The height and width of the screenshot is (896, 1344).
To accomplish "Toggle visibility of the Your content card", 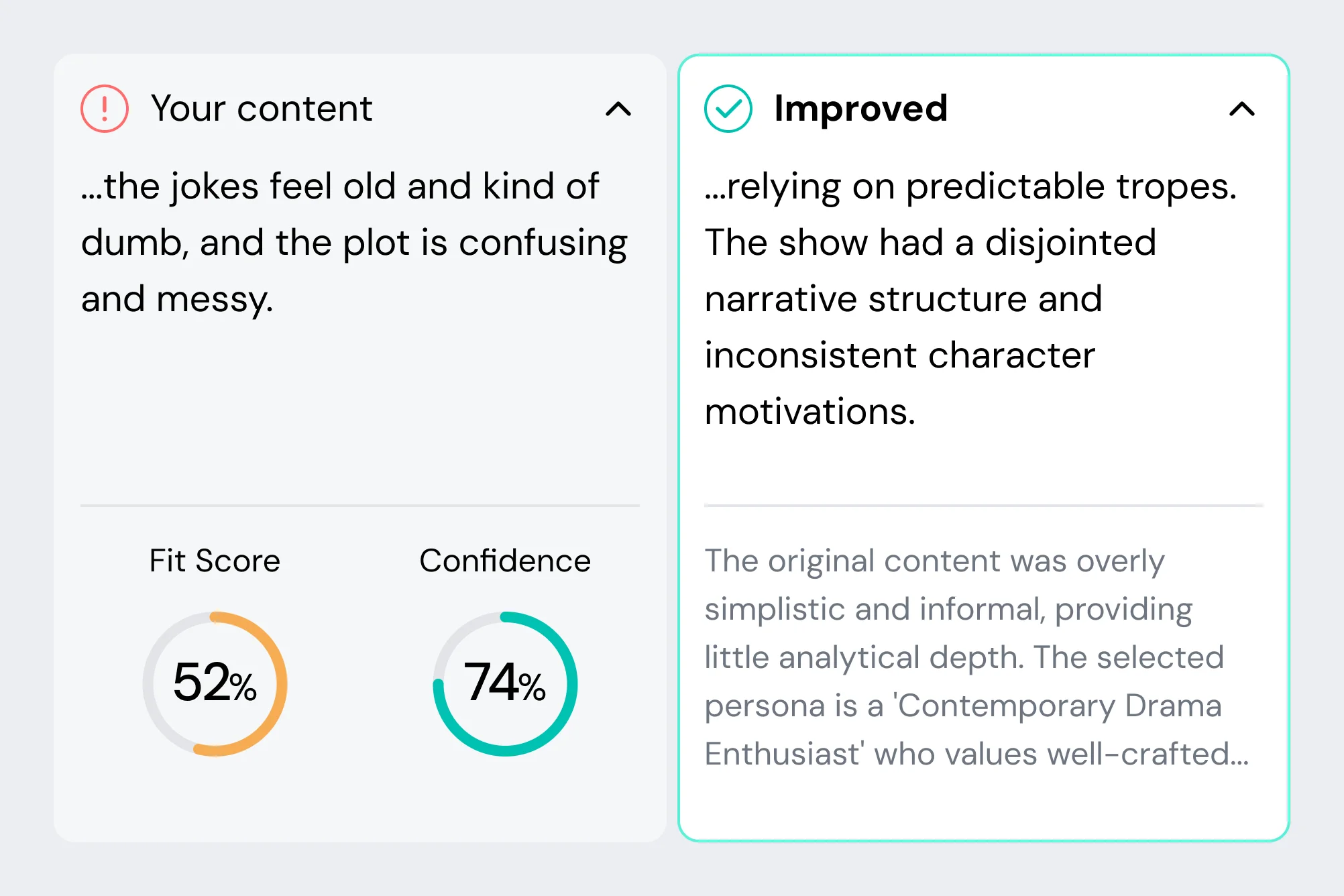I will 618,110.
